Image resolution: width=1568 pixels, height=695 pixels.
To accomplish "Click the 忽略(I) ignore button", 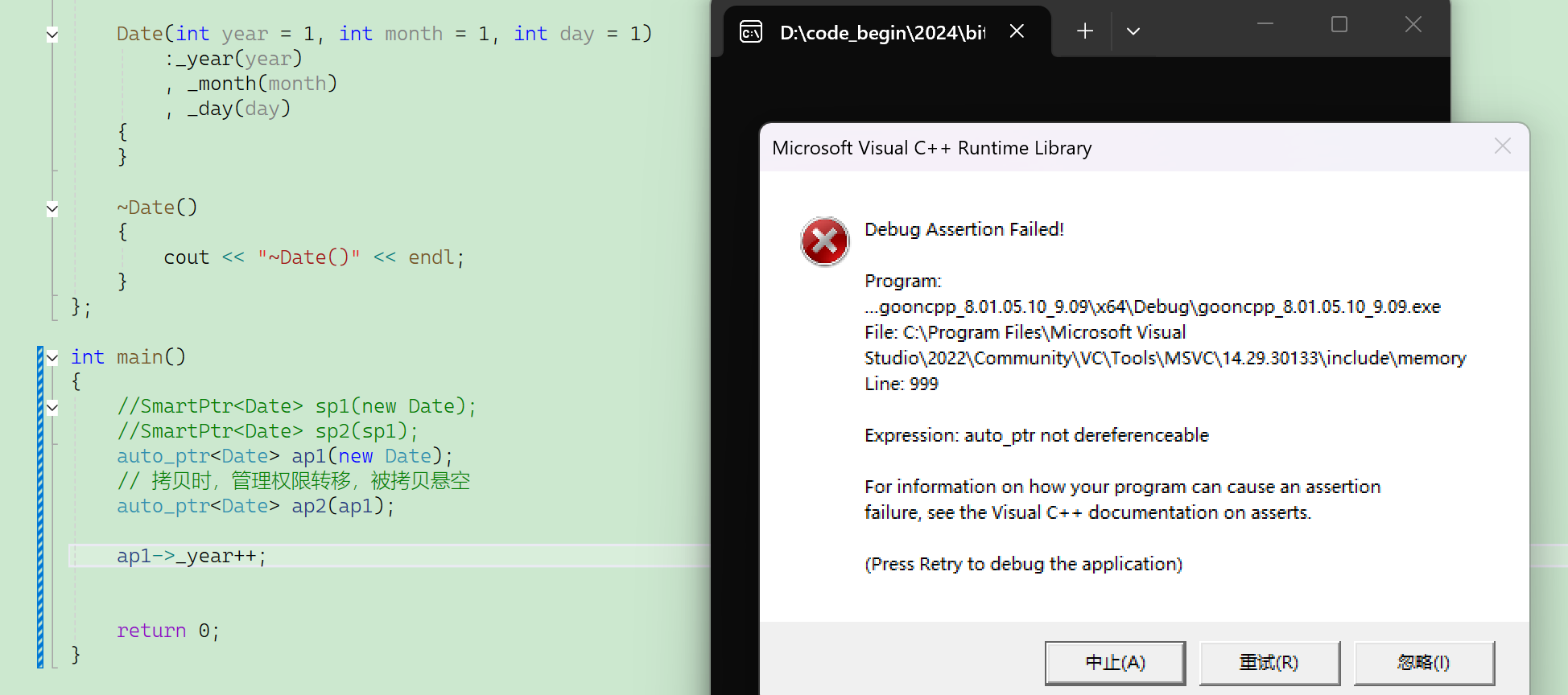I will [x=1424, y=663].
